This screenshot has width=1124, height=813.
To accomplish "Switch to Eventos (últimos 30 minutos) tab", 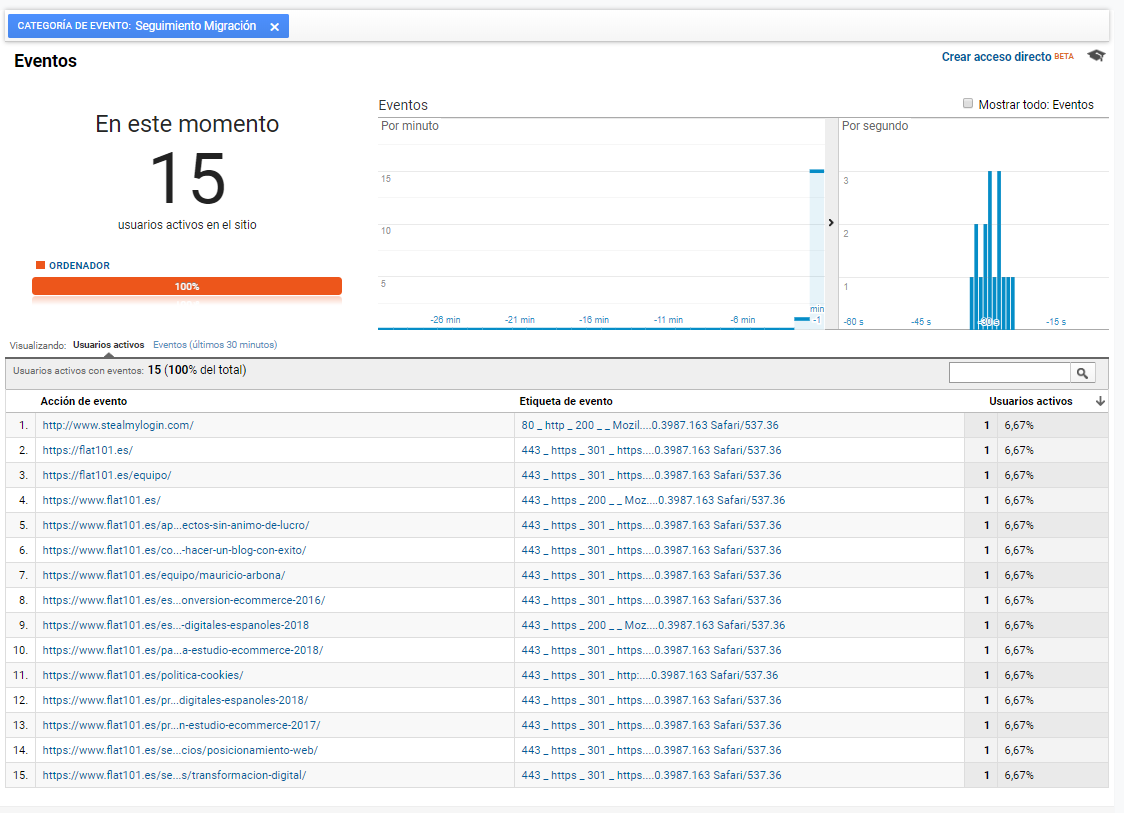I will click(214, 345).
